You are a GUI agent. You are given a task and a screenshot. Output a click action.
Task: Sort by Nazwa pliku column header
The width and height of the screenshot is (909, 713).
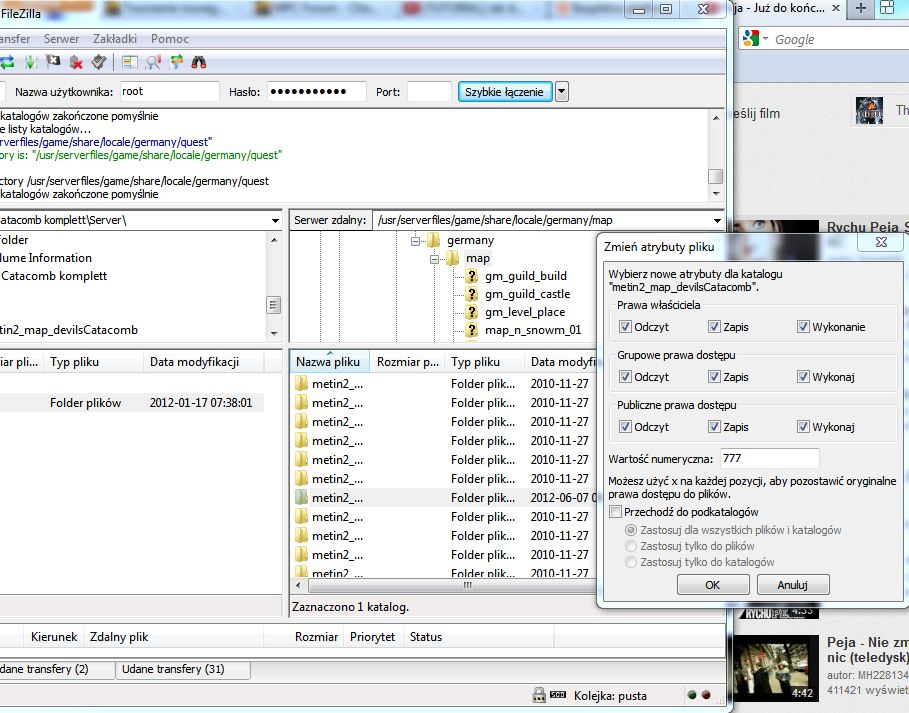[328, 362]
